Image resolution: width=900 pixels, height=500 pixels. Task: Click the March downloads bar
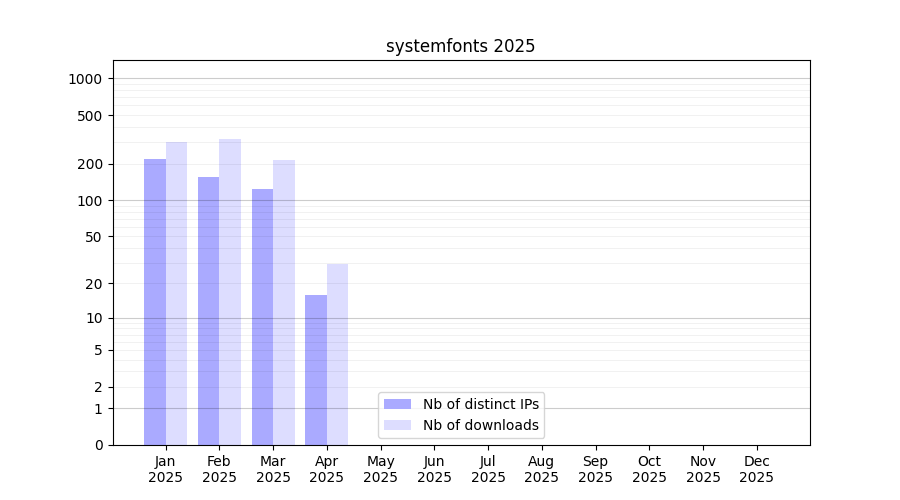pos(284,302)
